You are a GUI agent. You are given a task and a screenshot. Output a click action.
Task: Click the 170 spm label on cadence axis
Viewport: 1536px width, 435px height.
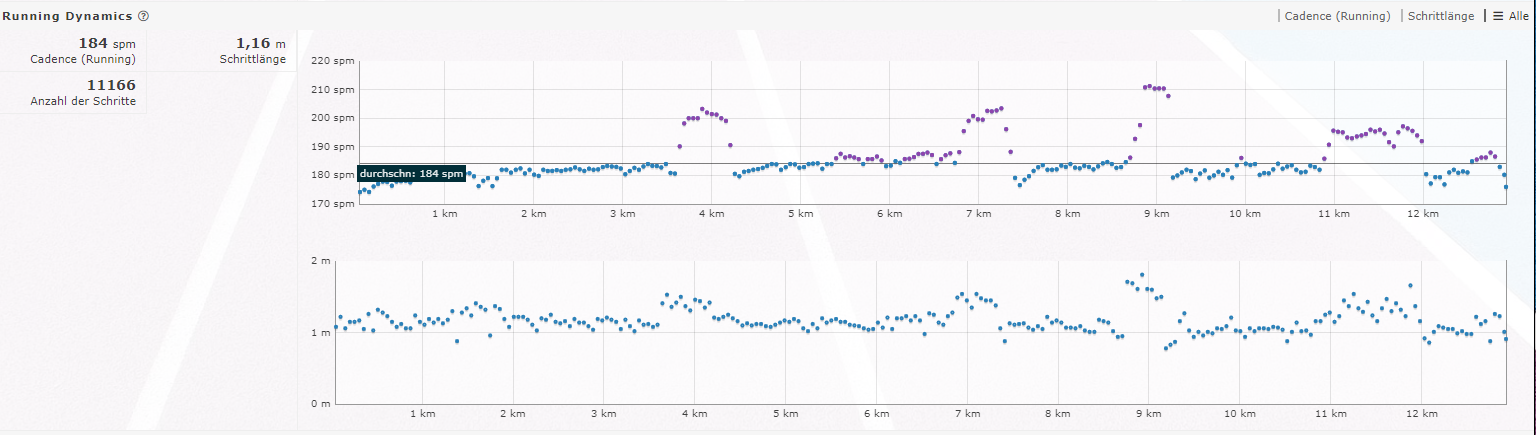click(335, 204)
